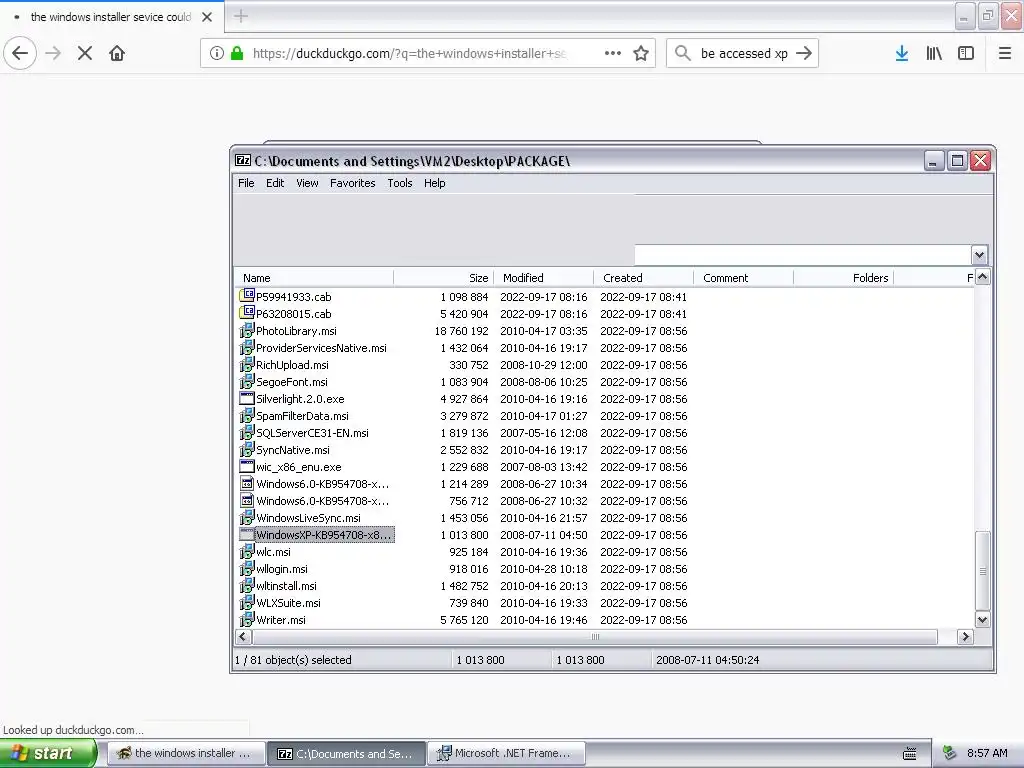This screenshot has width=1024, height=768.
Task: Click Firefox forward arrow button
Action: coord(53,53)
